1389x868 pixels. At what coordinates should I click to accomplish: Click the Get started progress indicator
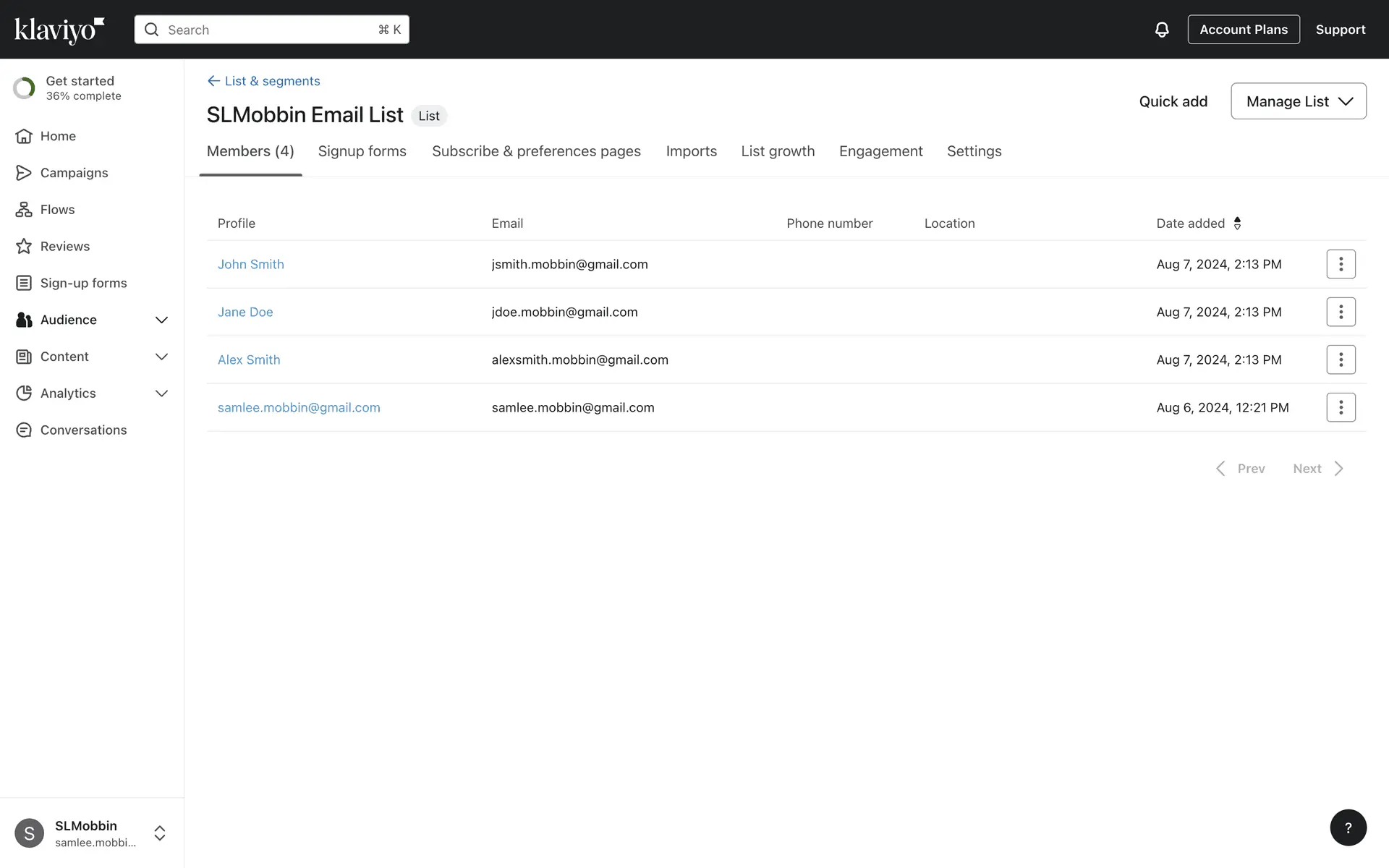(24, 88)
